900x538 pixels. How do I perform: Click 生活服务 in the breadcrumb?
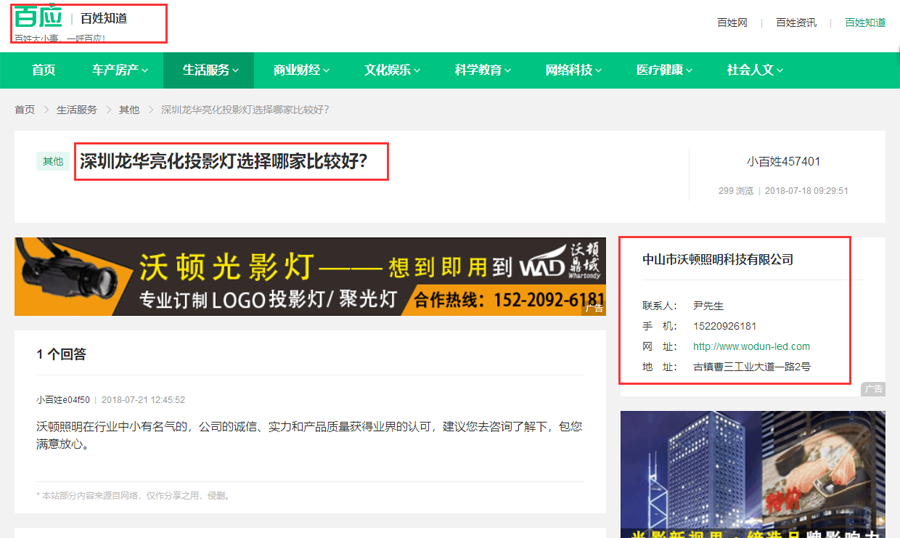click(76, 110)
